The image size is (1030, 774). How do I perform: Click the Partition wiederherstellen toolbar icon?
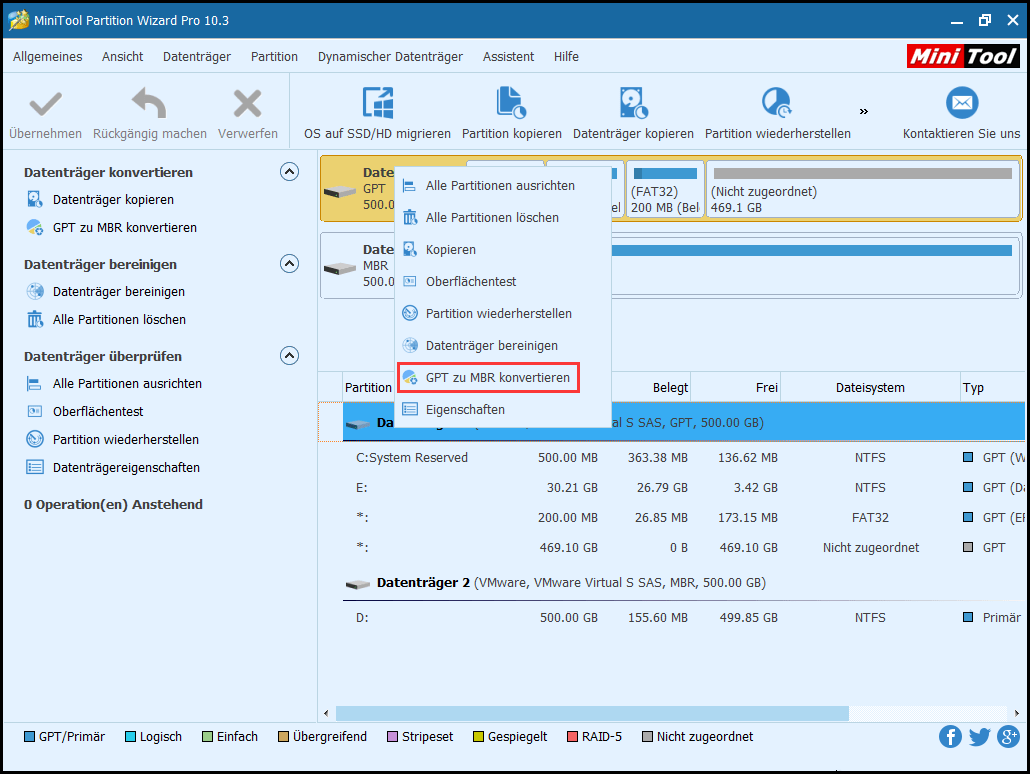click(776, 110)
